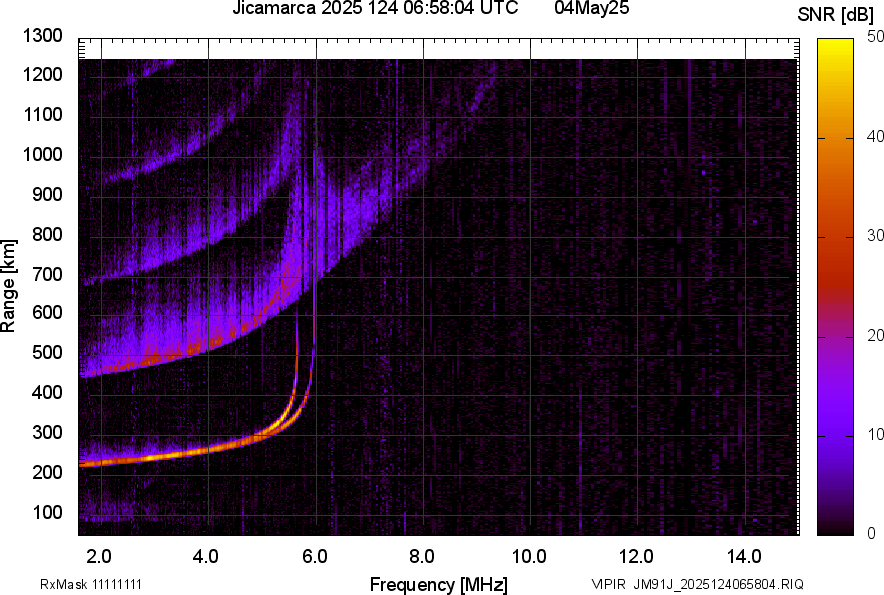Click range axis tick 700

[47, 274]
